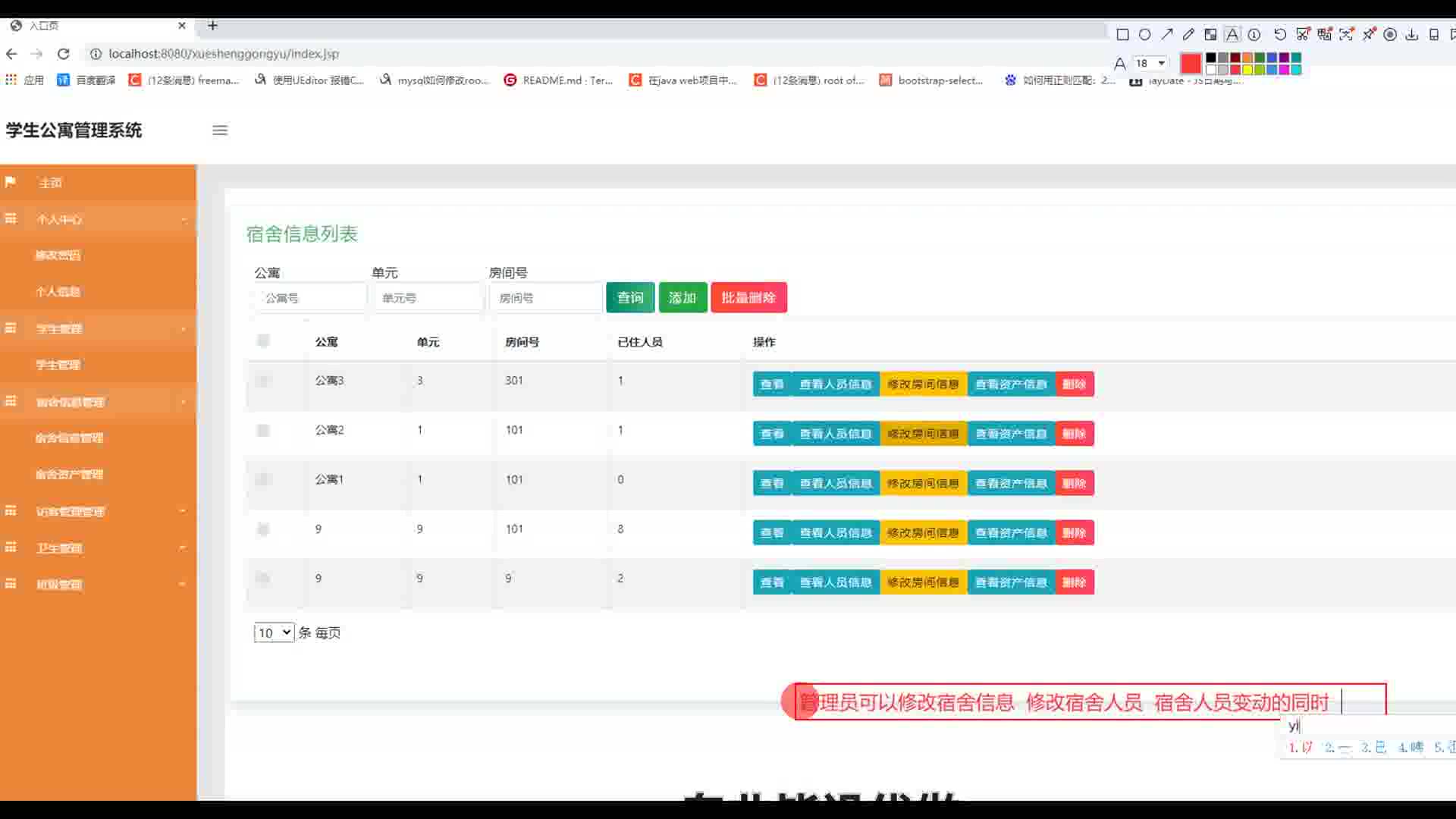1456x819 pixels.
Task: Click the numbered marker tool icon
Action: coord(1254,35)
